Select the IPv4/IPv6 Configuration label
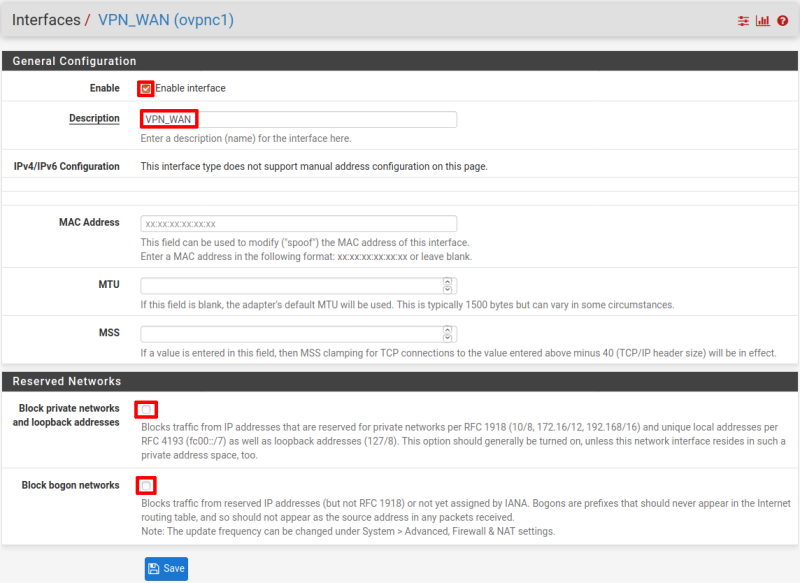This screenshot has width=800, height=583. click(x=66, y=166)
